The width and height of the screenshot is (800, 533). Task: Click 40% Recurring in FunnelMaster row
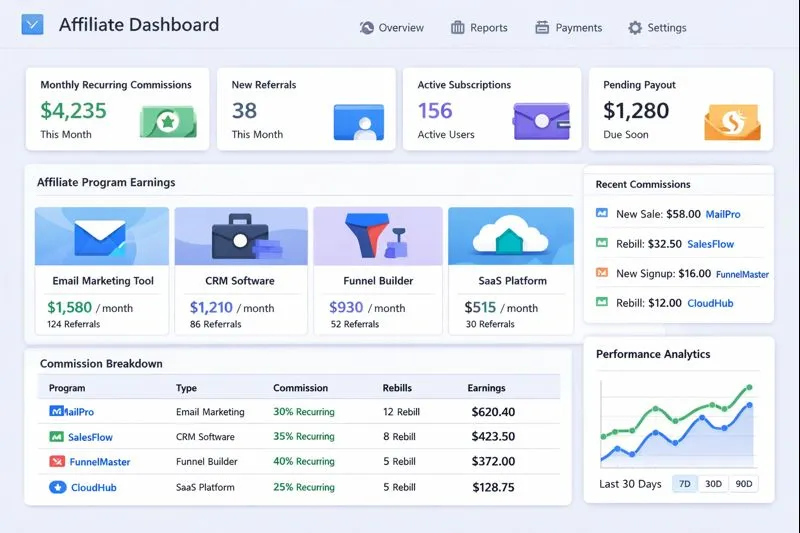(x=304, y=461)
